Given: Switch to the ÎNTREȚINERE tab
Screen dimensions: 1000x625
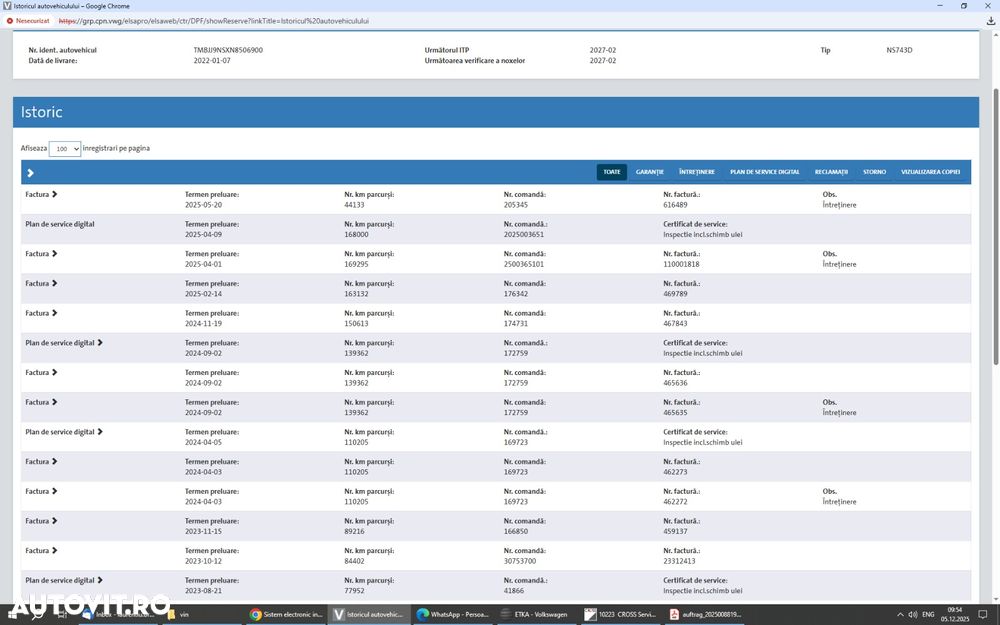Looking at the screenshot, I should click(696, 172).
